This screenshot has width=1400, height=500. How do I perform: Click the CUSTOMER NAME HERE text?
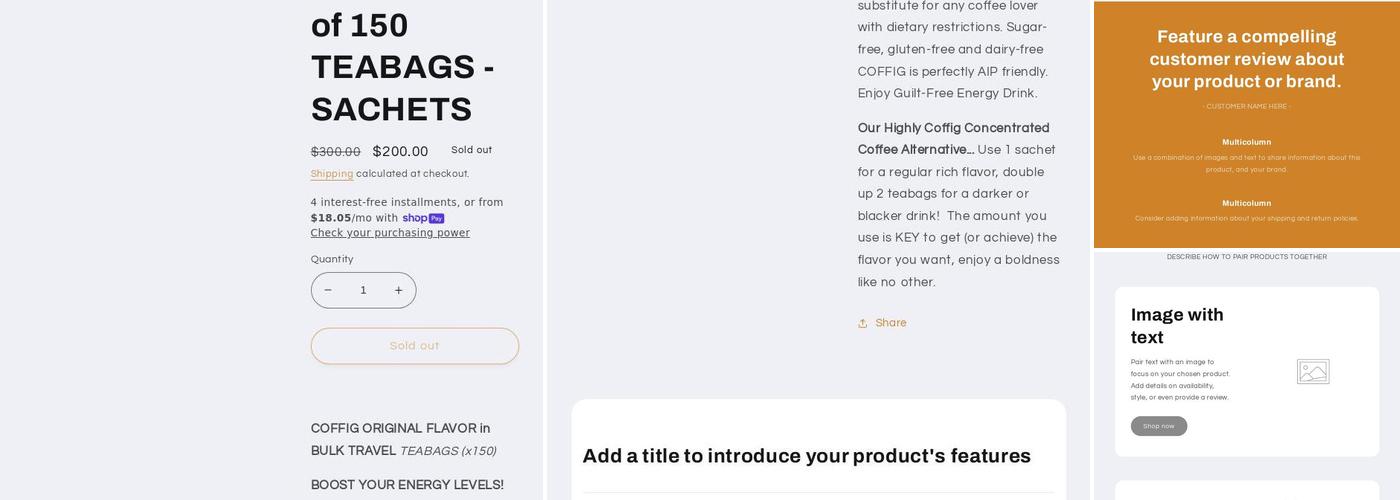tap(1246, 106)
